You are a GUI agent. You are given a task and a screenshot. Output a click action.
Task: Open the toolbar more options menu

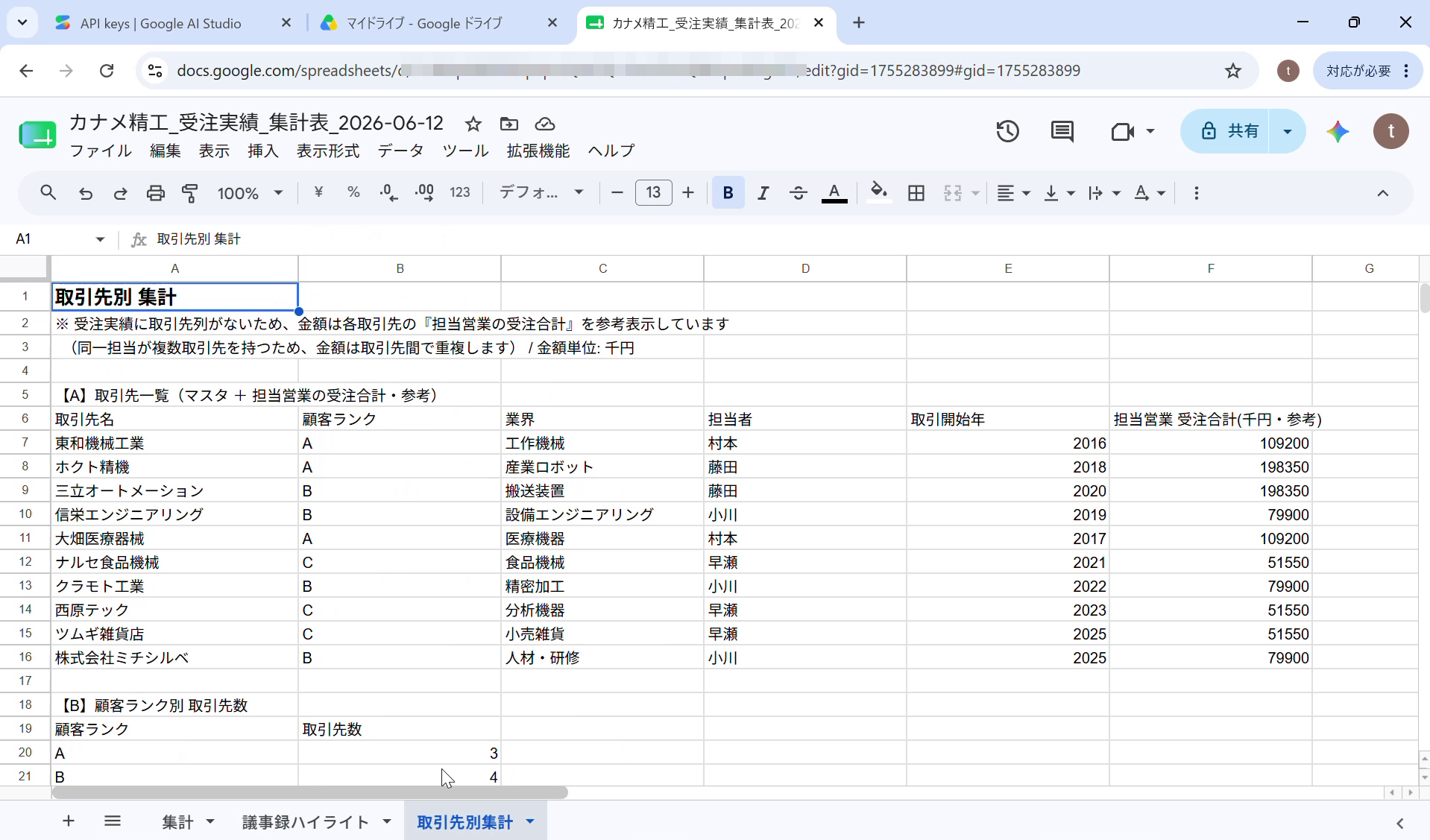[1196, 193]
